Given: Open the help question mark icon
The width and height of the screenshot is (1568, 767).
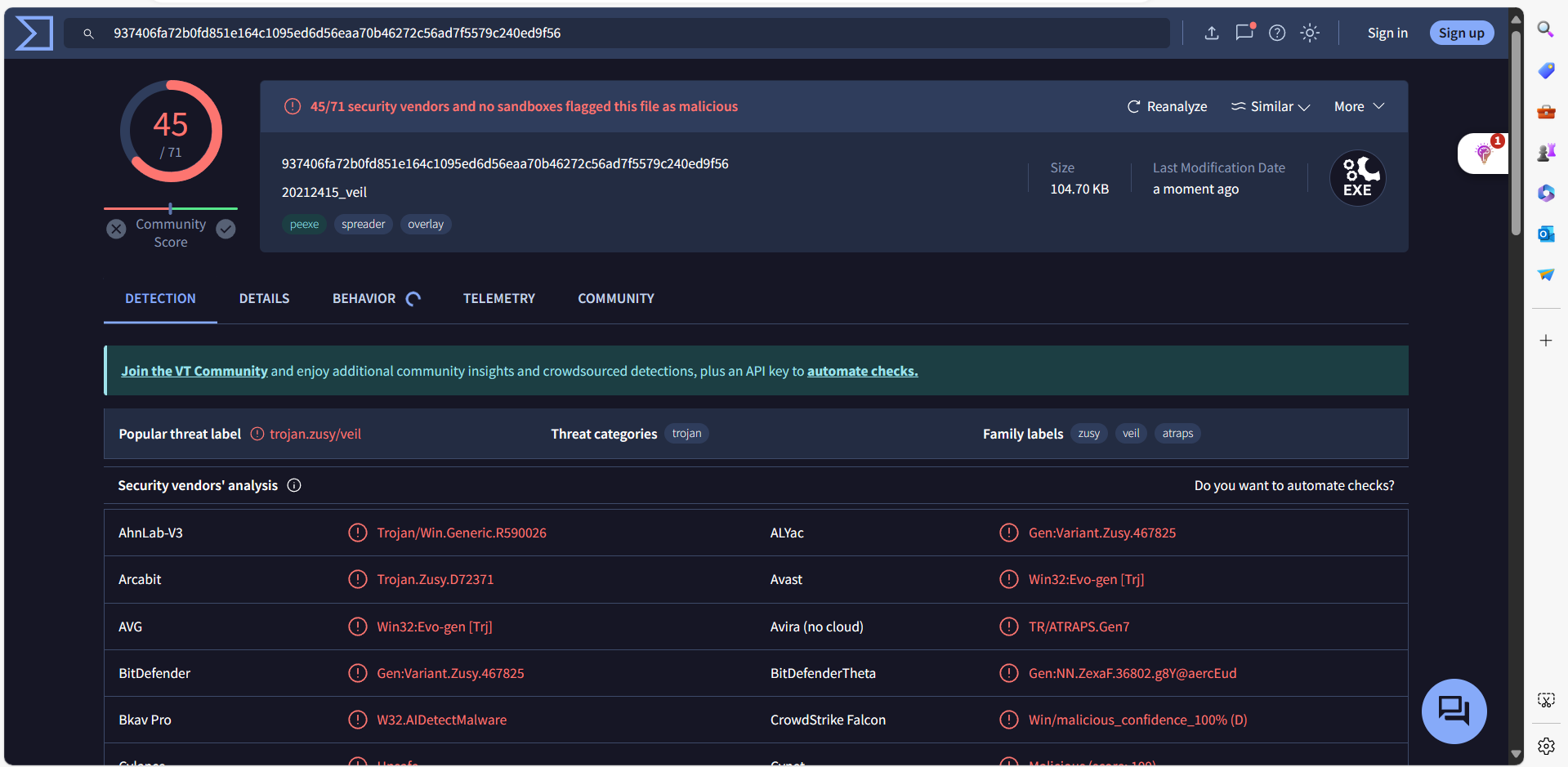Looking at the screenshot, I should (x=1276, y=33).
